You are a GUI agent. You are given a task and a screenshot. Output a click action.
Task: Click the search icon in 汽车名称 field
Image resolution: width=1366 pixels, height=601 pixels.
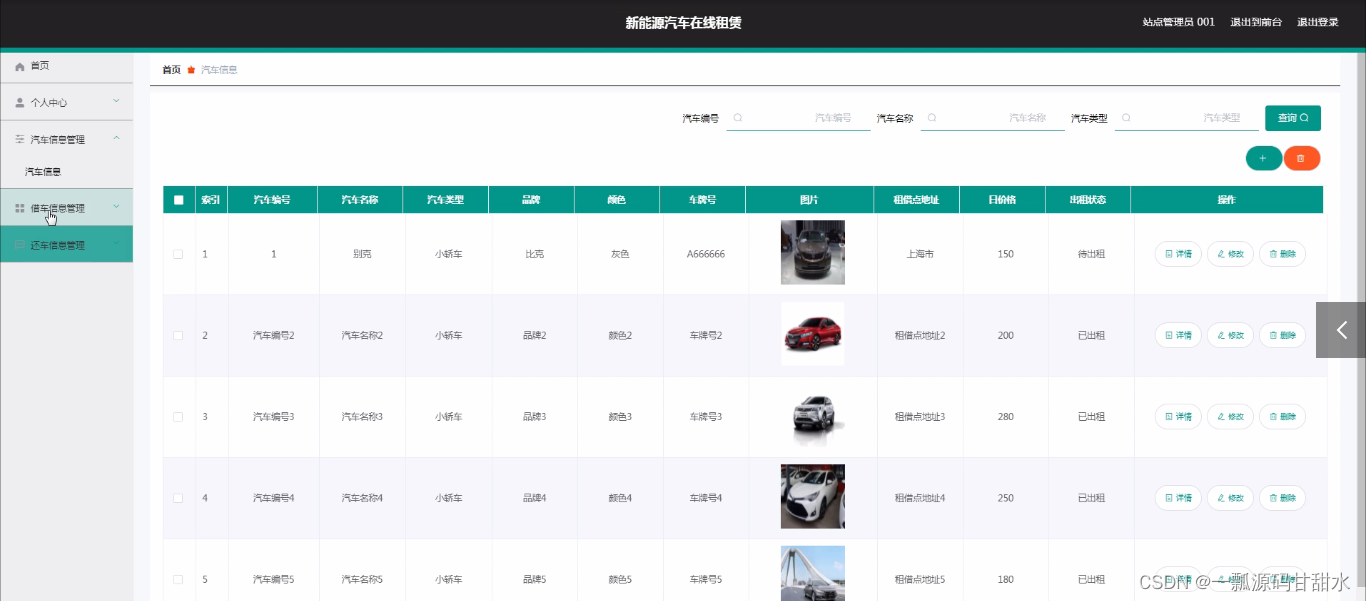[x=932, y=118]
